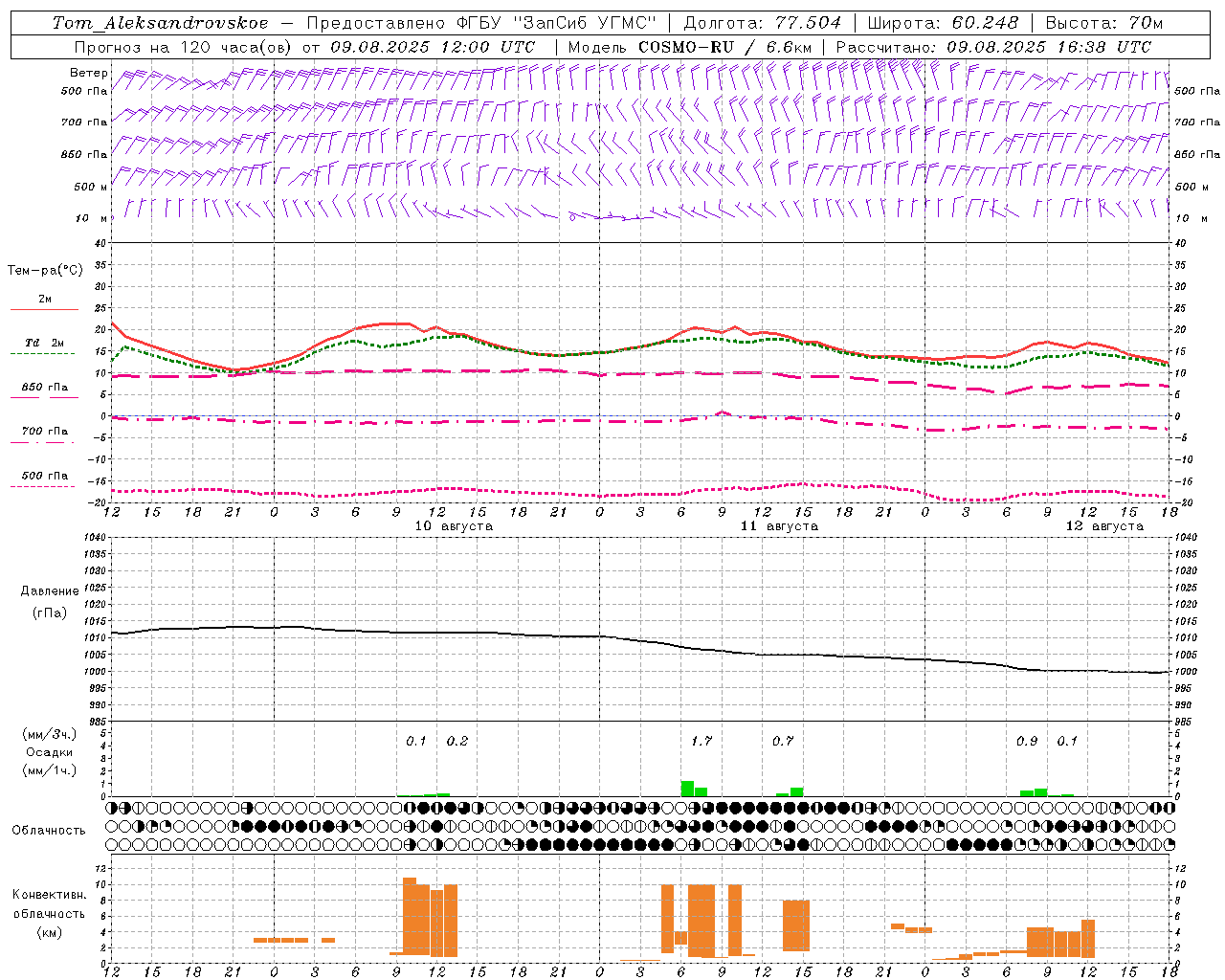This screenshot has height=980, width=1225.
Task: Click the 500 гПа temperature legend entry
Action: pos(44,479)
